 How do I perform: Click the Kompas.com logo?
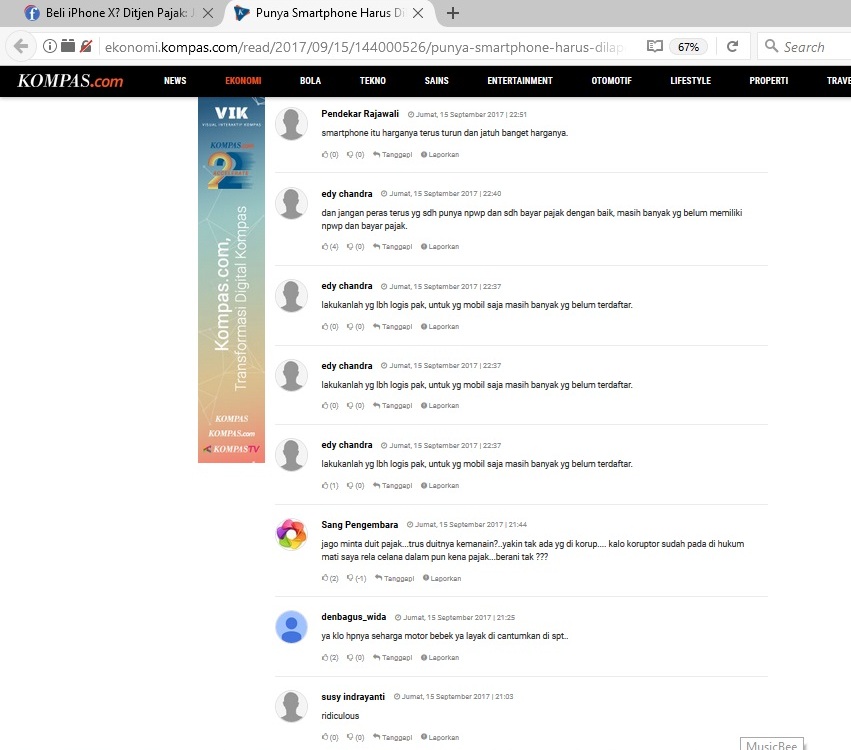pyautogui.click(x=70, y=81)
